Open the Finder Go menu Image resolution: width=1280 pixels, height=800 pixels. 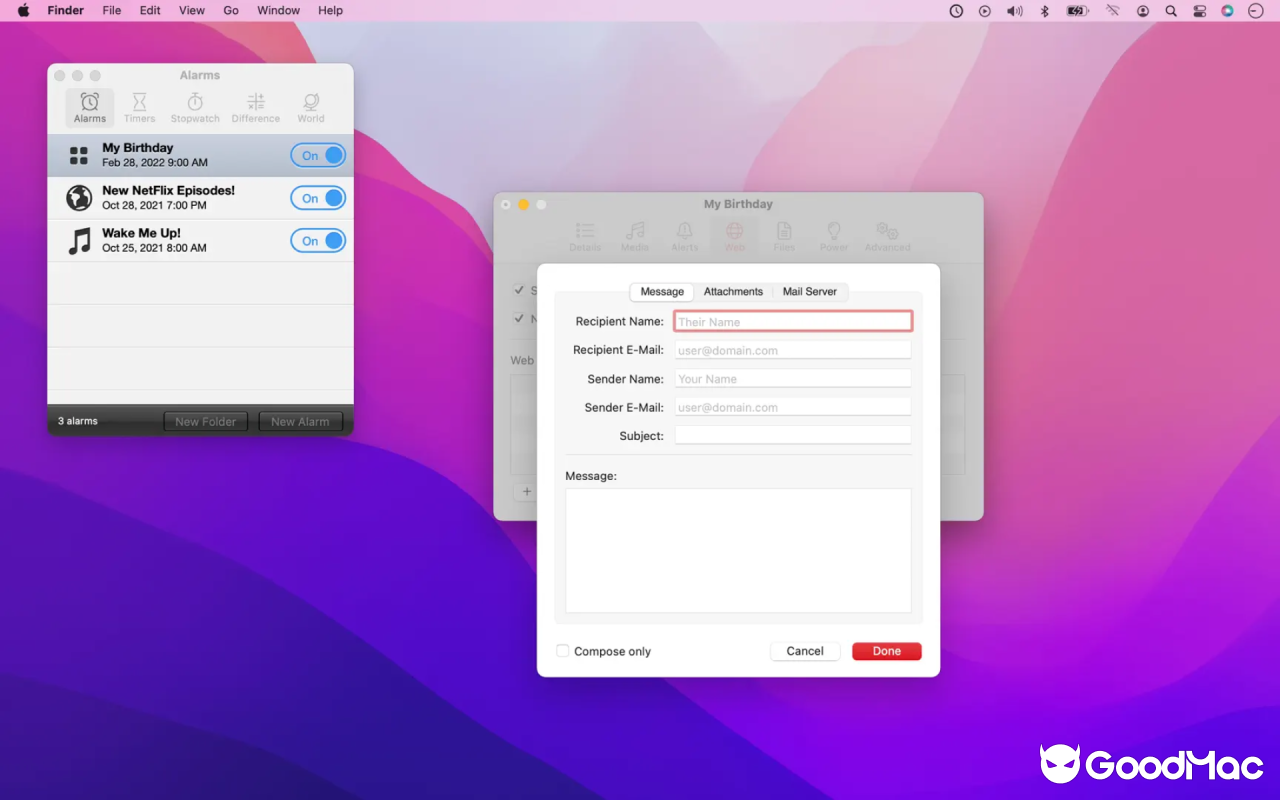tap(231, 10)
